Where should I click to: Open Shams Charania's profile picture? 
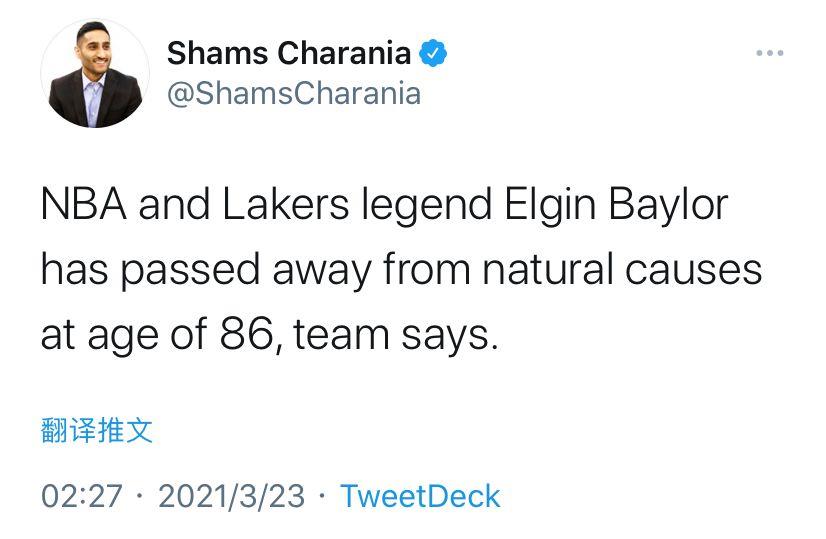[x=95, y=73]
